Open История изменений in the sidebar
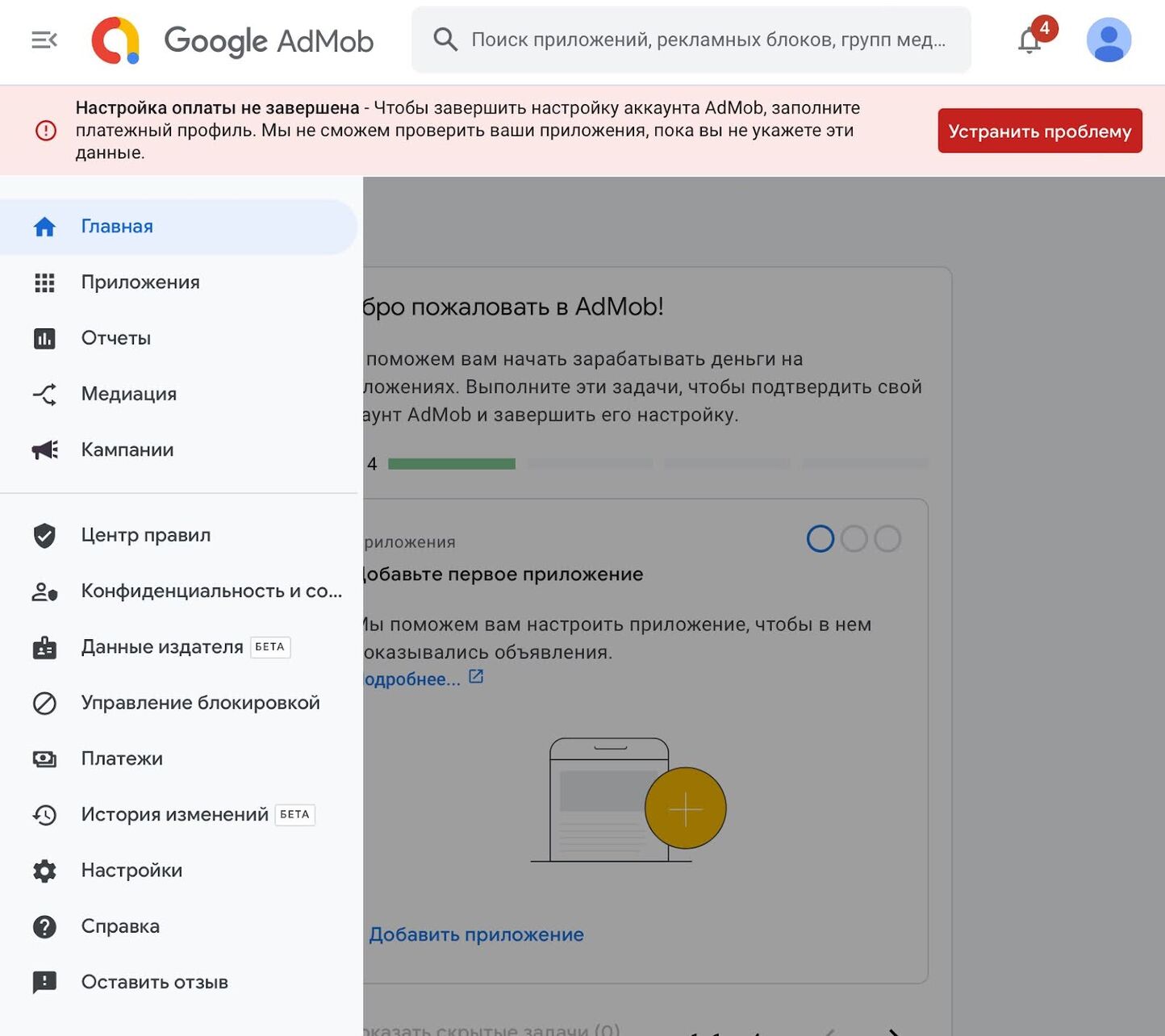Image resolution: width=1165 pixels, height=1036 pixels. 172,814
